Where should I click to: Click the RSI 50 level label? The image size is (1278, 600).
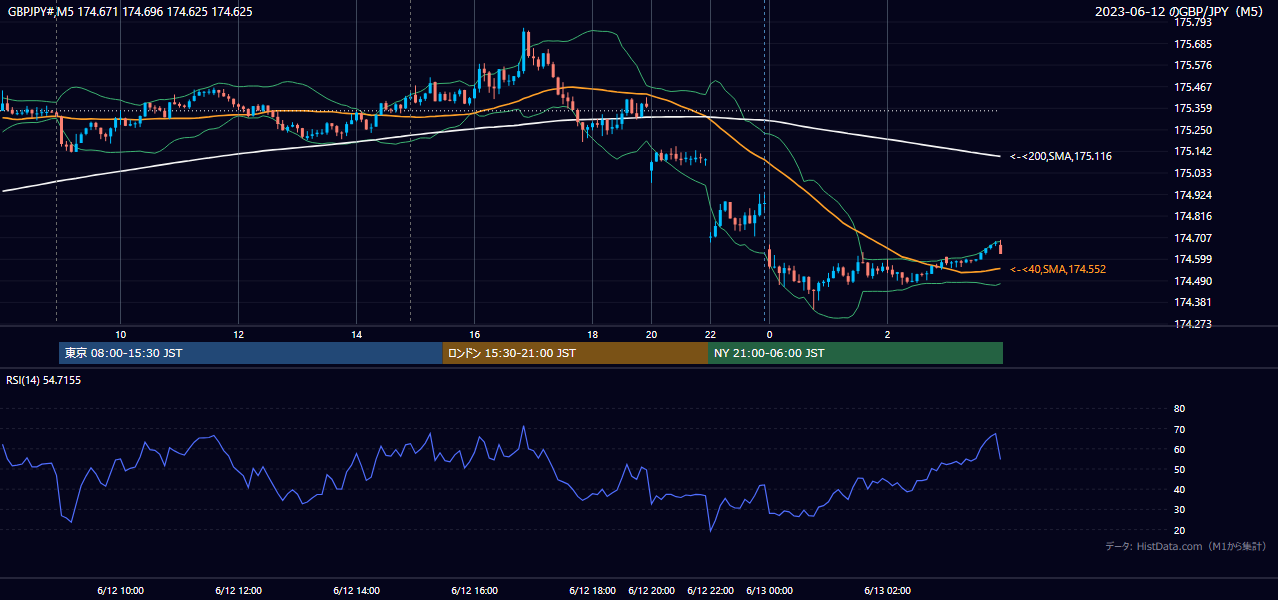(x=1179, y=469)
